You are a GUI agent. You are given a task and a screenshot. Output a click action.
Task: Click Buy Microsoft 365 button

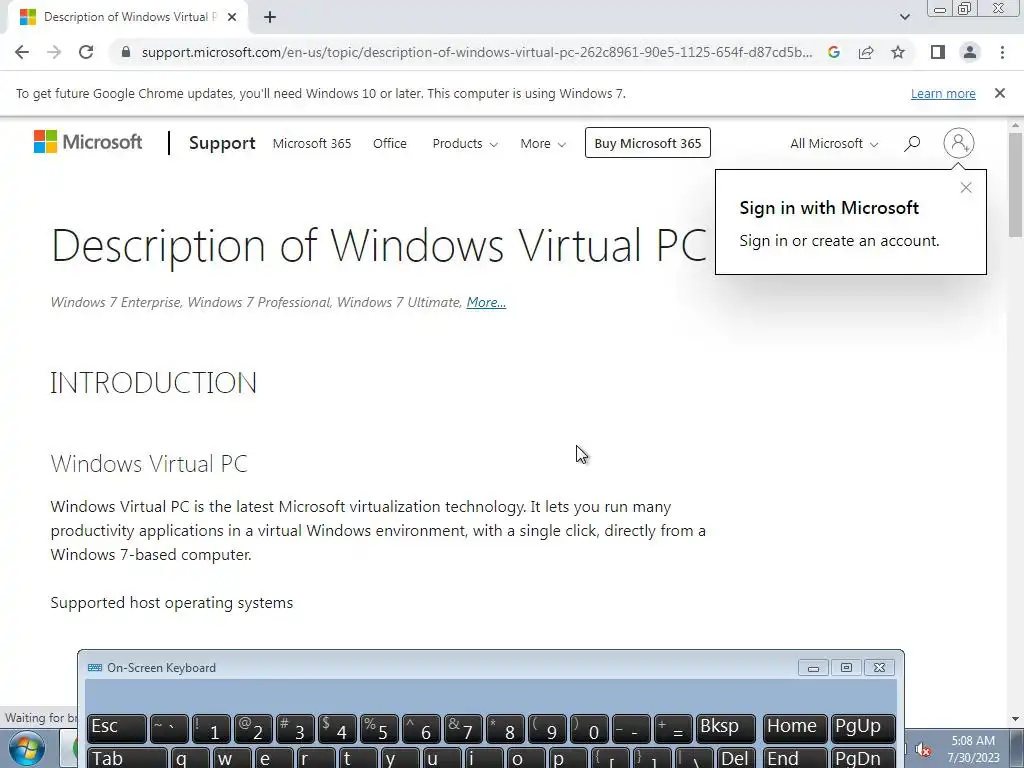(648, 143)
